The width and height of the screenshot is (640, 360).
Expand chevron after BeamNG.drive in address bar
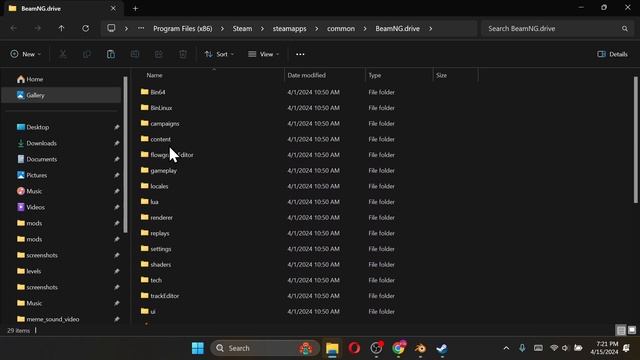[x=430, y=29]
